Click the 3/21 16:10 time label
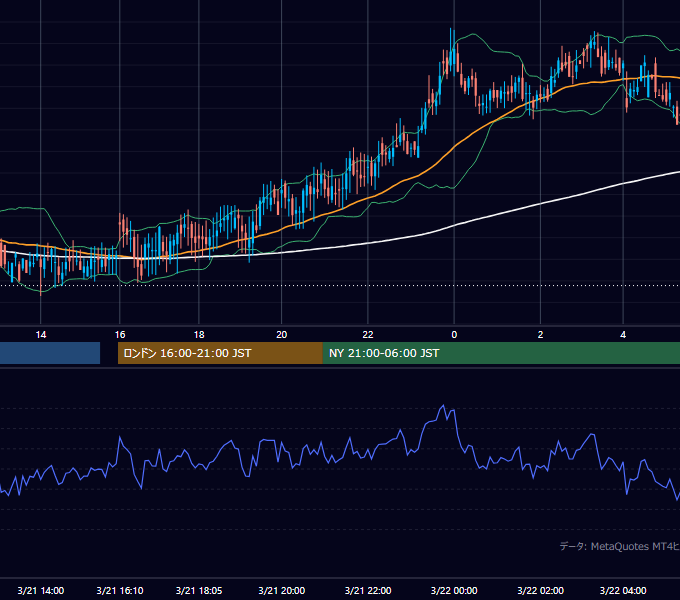Viewport: 680px width, 600px height. pos(120,590)
